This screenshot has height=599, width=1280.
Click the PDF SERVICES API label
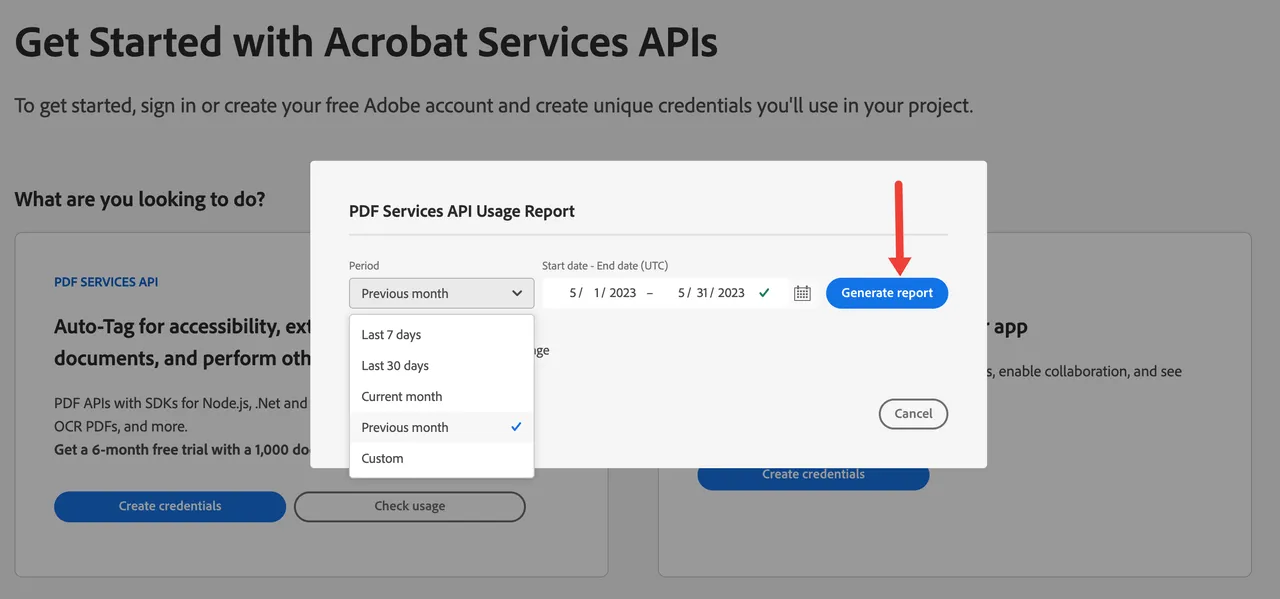pos(106,282)
